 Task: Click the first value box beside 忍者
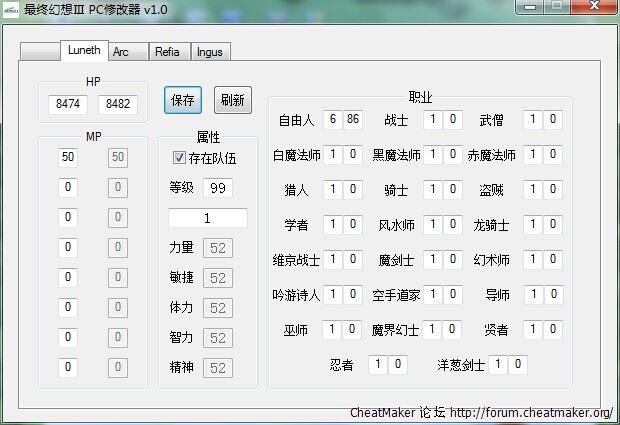(x=376, y=365)
